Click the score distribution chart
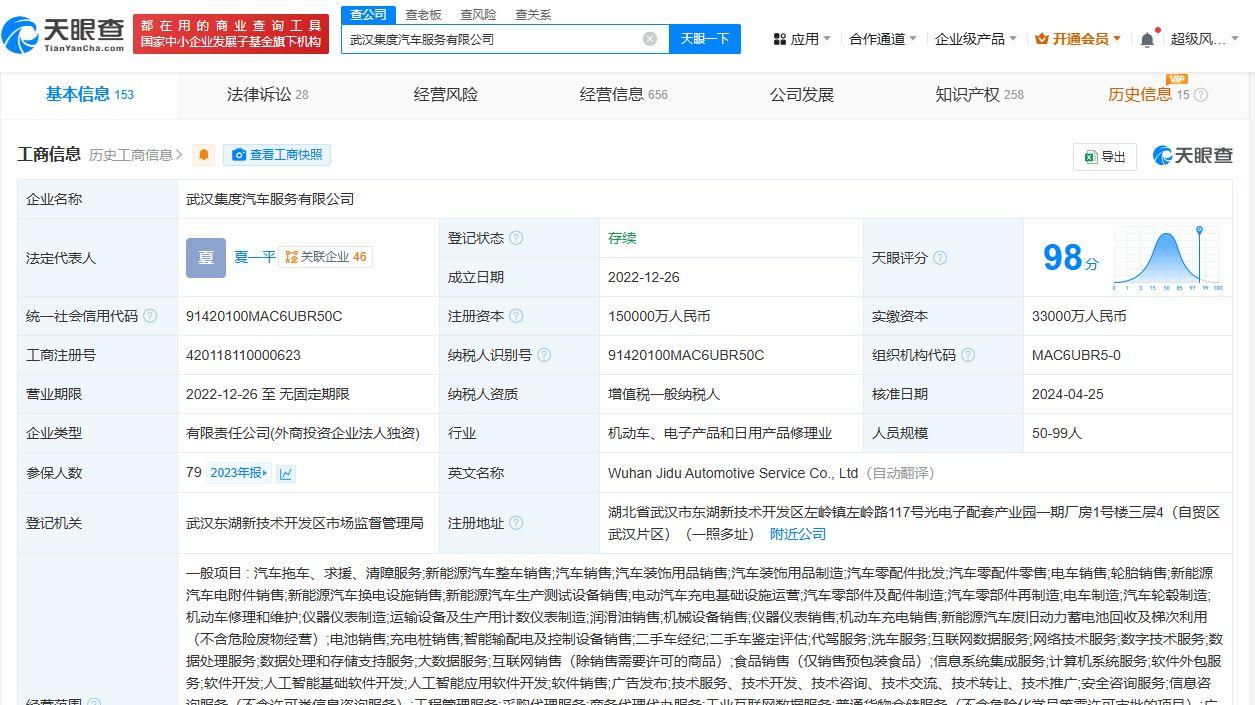Screen dimensions: 1255x705 tap(1168, 258)
